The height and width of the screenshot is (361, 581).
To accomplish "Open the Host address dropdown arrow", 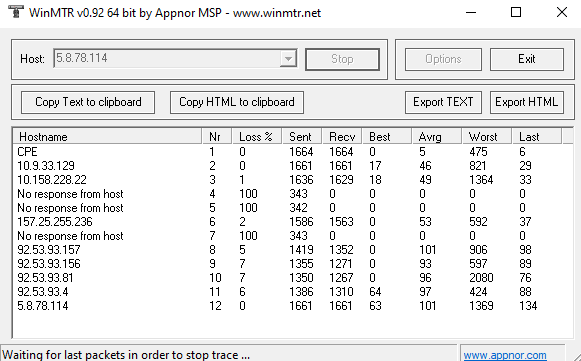I will (288, 59).
